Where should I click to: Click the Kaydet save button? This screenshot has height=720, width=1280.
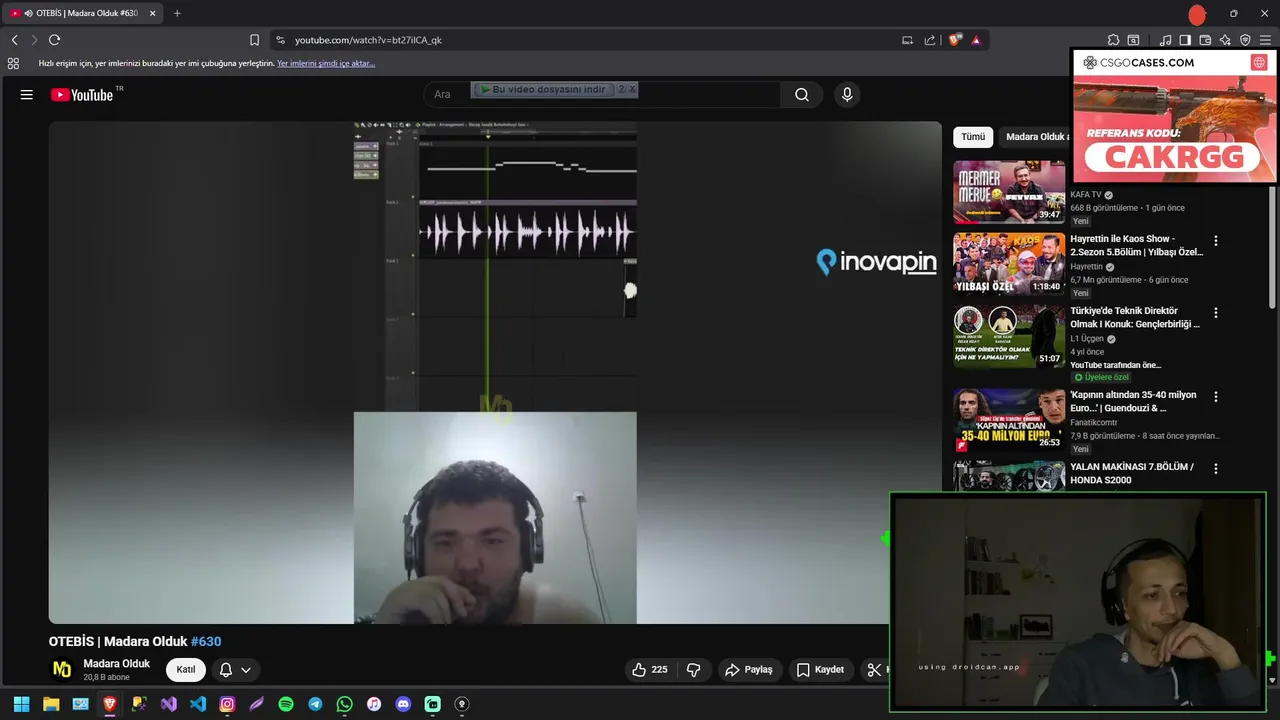coord(820,669)
